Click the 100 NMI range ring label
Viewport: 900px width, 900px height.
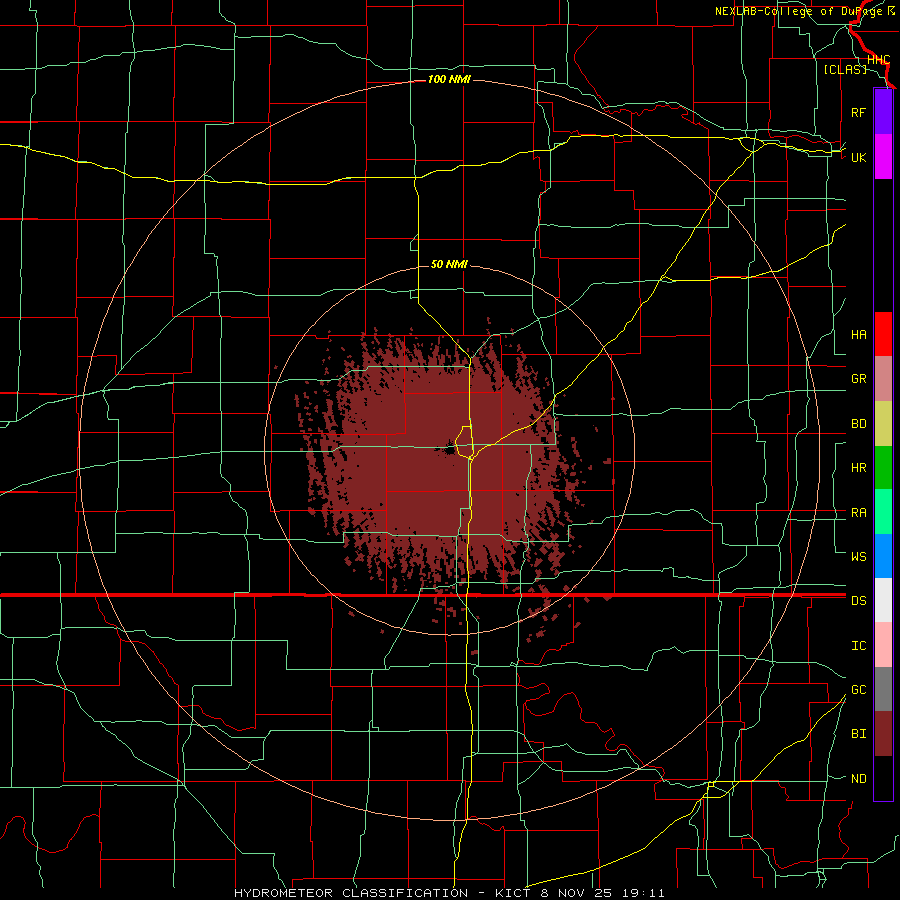tap(449, 79)
